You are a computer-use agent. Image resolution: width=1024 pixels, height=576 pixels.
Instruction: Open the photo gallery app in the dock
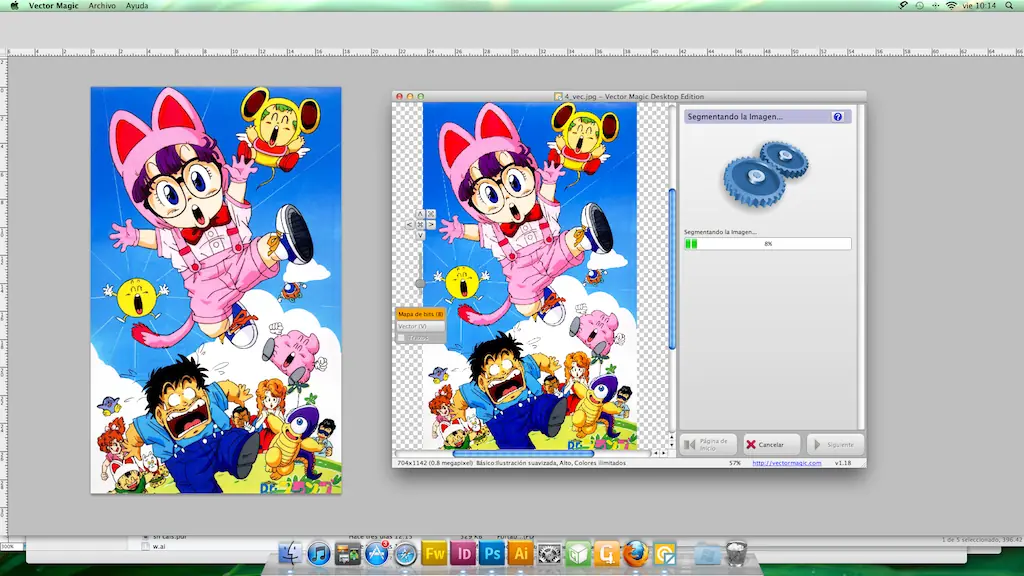[x=347, y=554]
